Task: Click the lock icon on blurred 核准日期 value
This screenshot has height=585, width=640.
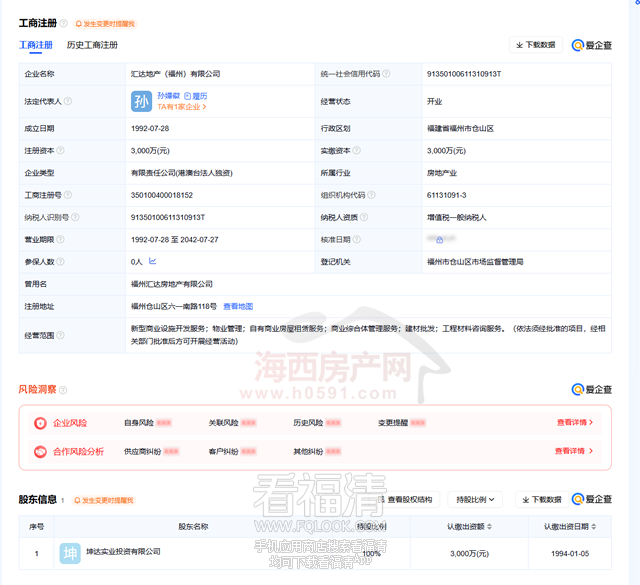Action: tap(440, 240)
